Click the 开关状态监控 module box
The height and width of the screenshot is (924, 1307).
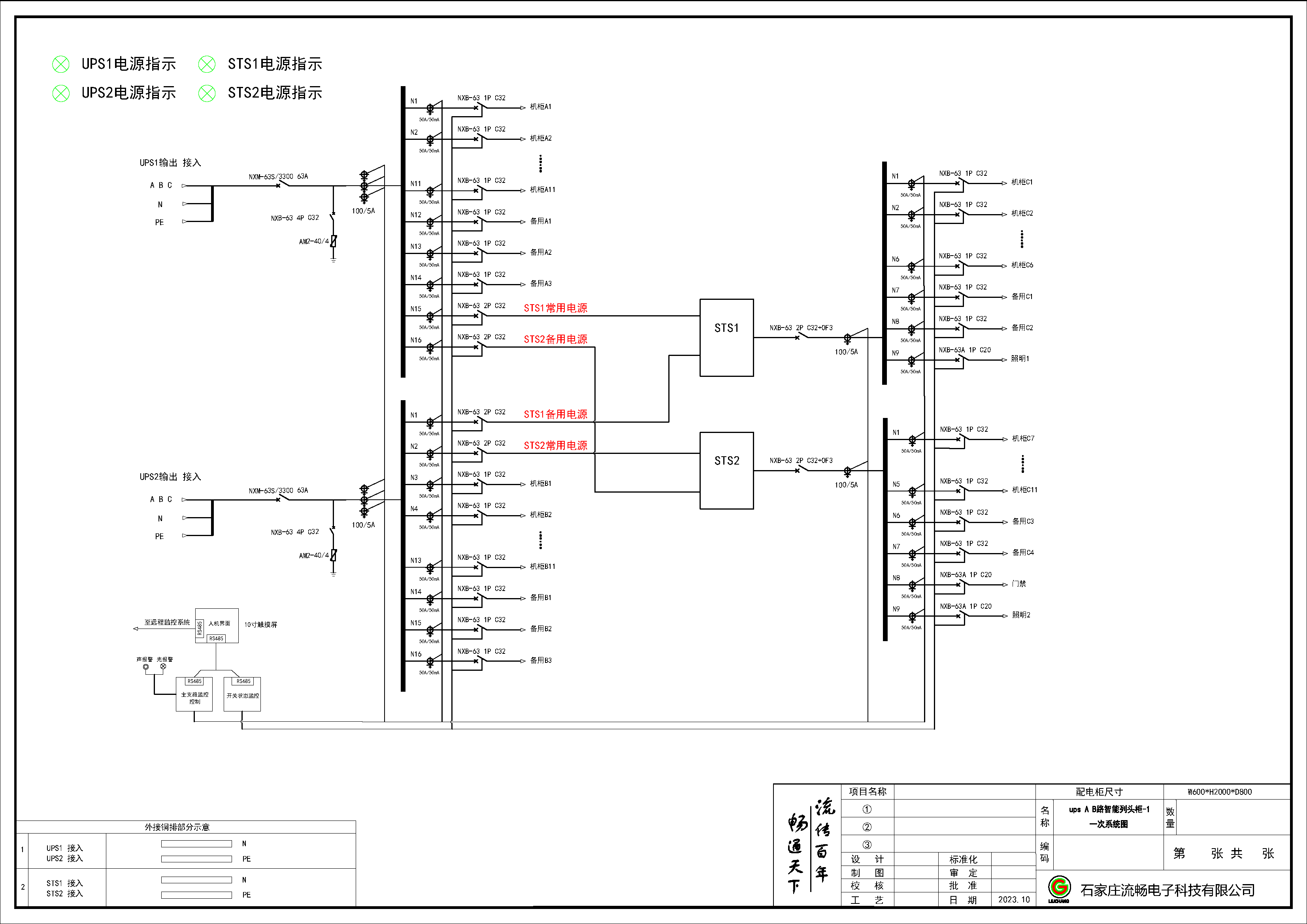[243, 695]
